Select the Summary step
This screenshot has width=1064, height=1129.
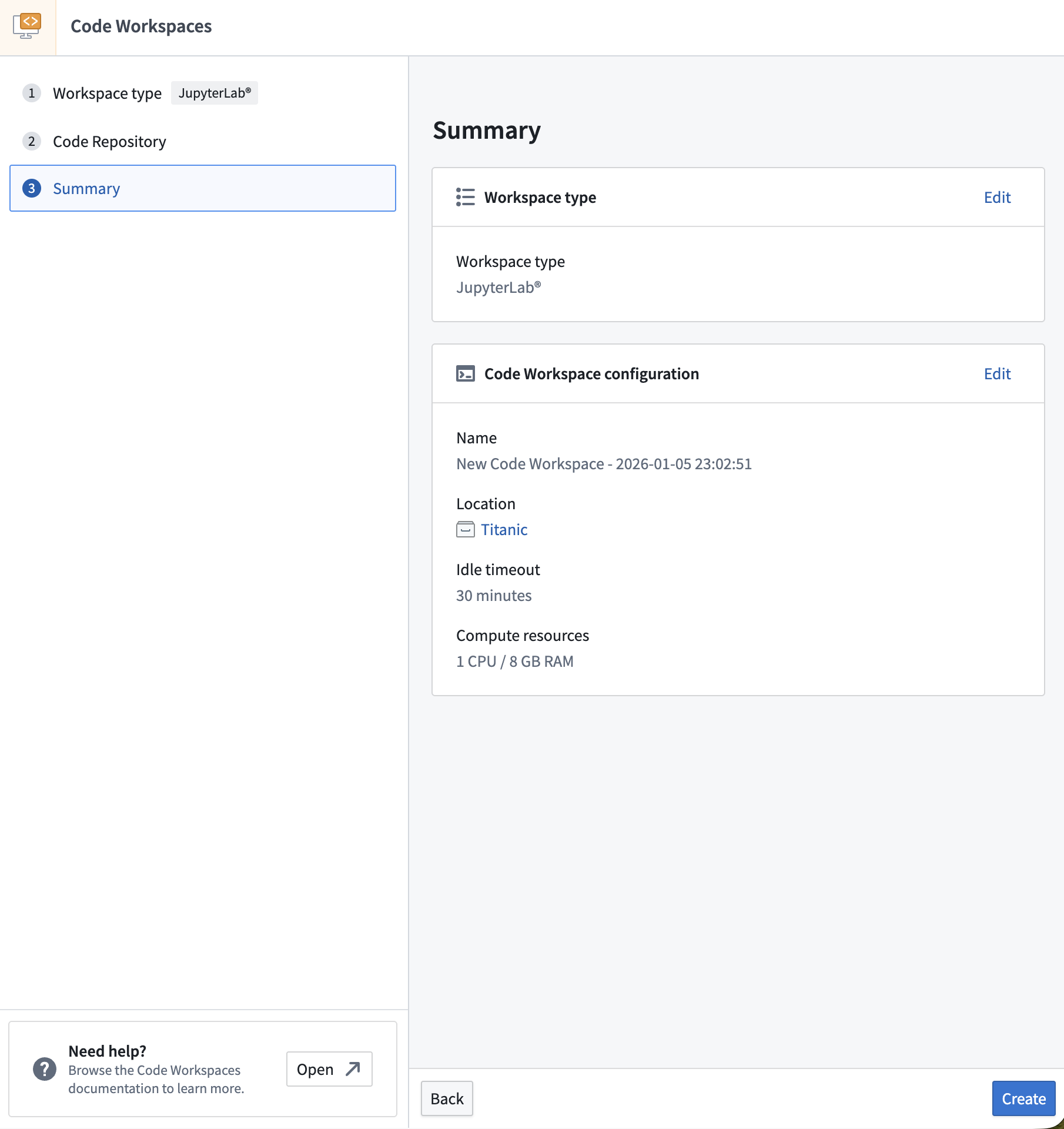pyautogui.click(x=203, y=188)
